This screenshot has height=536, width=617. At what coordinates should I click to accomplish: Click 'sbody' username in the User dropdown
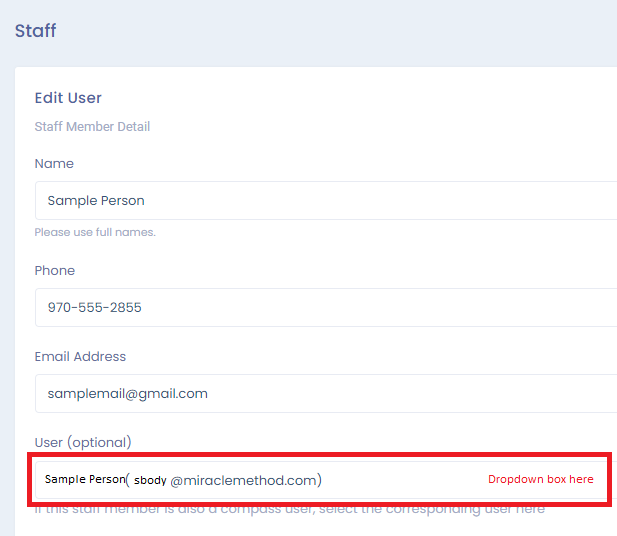click(x=150, y=480)
